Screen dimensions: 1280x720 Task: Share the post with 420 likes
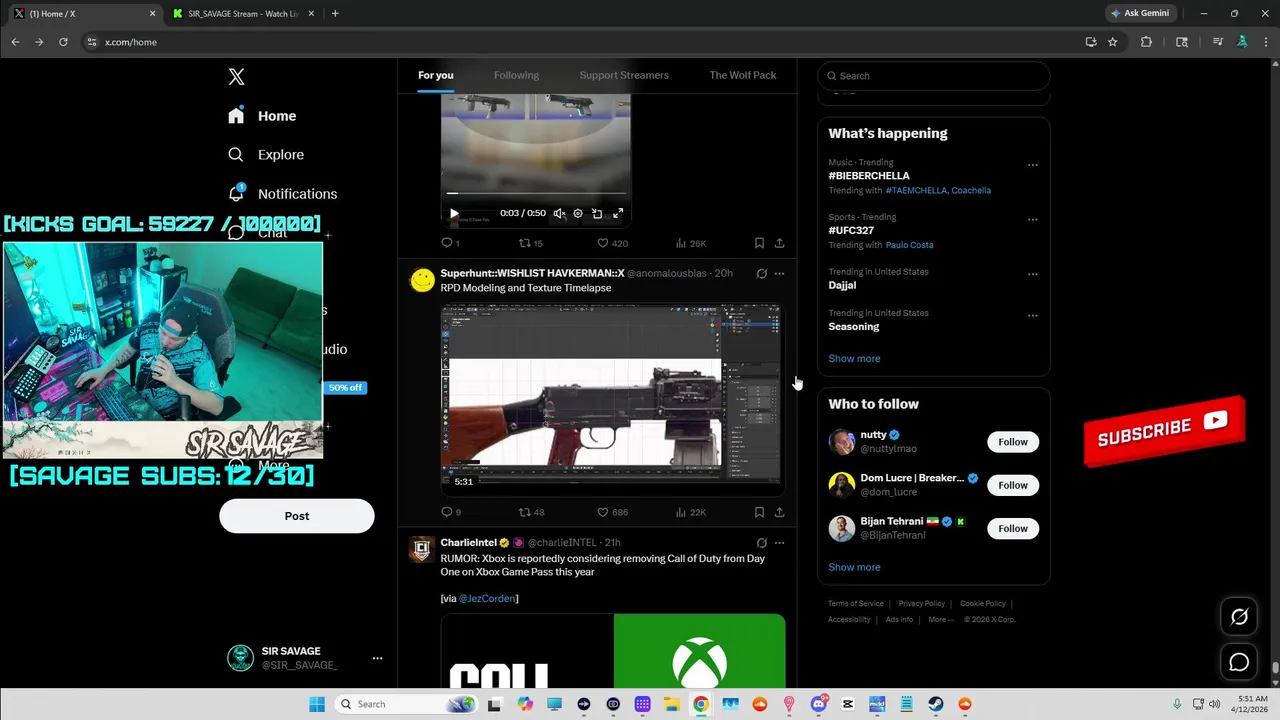(779, 243)
